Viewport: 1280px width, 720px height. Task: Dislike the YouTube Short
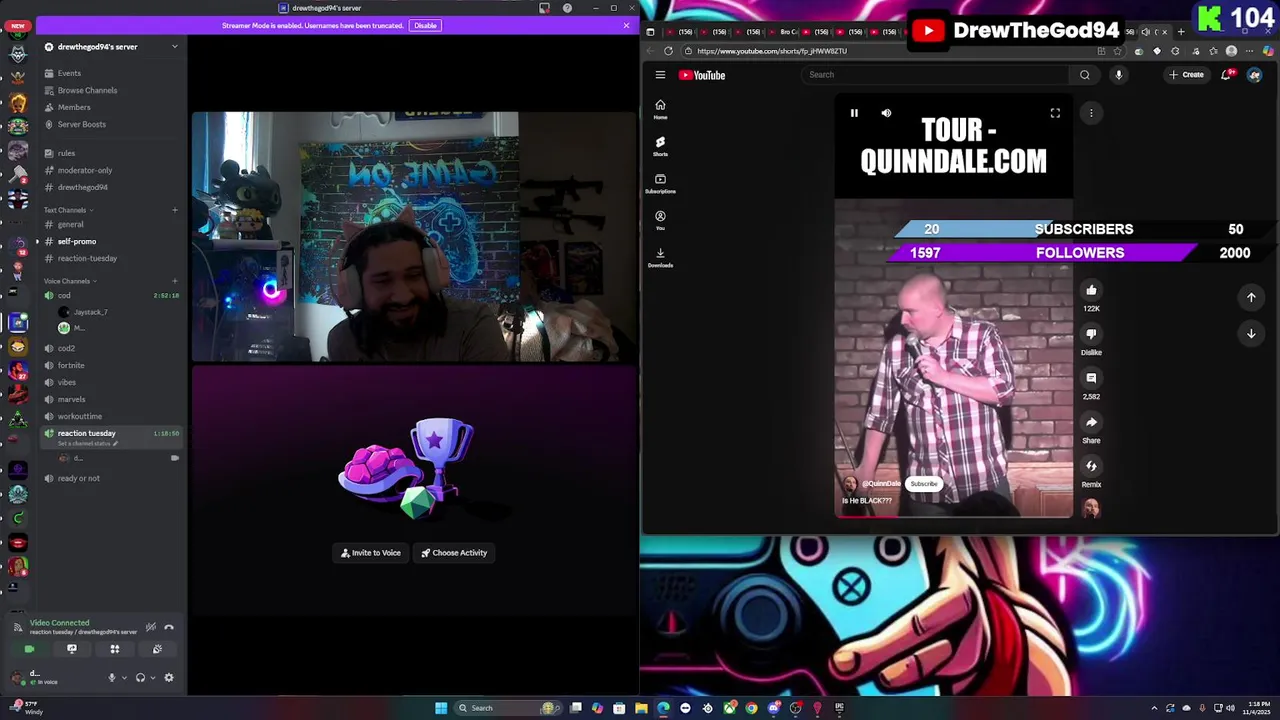click(1091, 334)
